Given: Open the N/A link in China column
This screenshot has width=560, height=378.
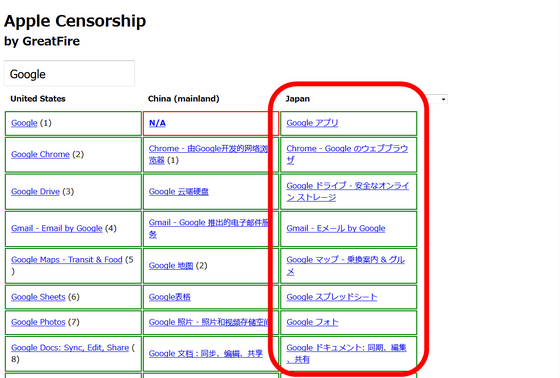Looking at the screenshot, I should click(x=157, y=123).
